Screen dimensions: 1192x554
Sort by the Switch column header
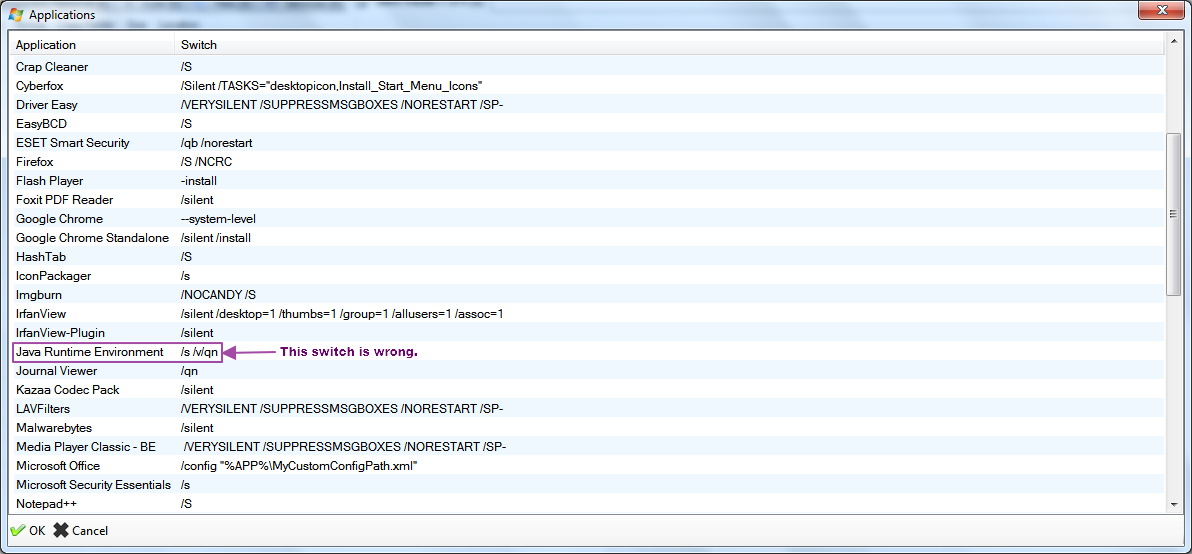199,45
